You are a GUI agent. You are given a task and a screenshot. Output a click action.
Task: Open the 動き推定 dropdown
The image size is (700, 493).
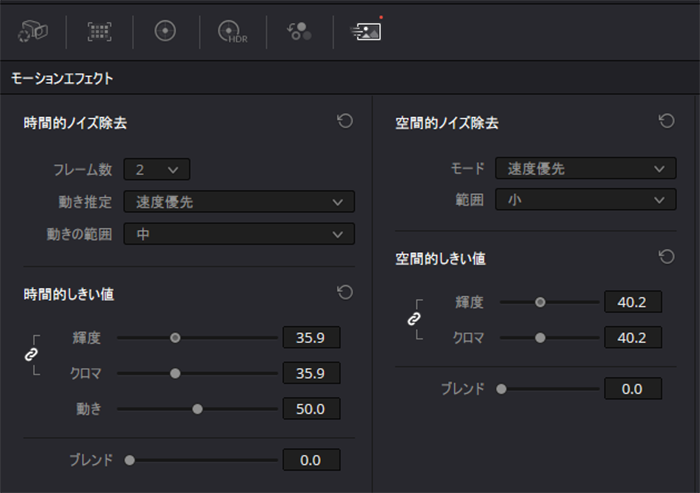(x=239, y=202)
